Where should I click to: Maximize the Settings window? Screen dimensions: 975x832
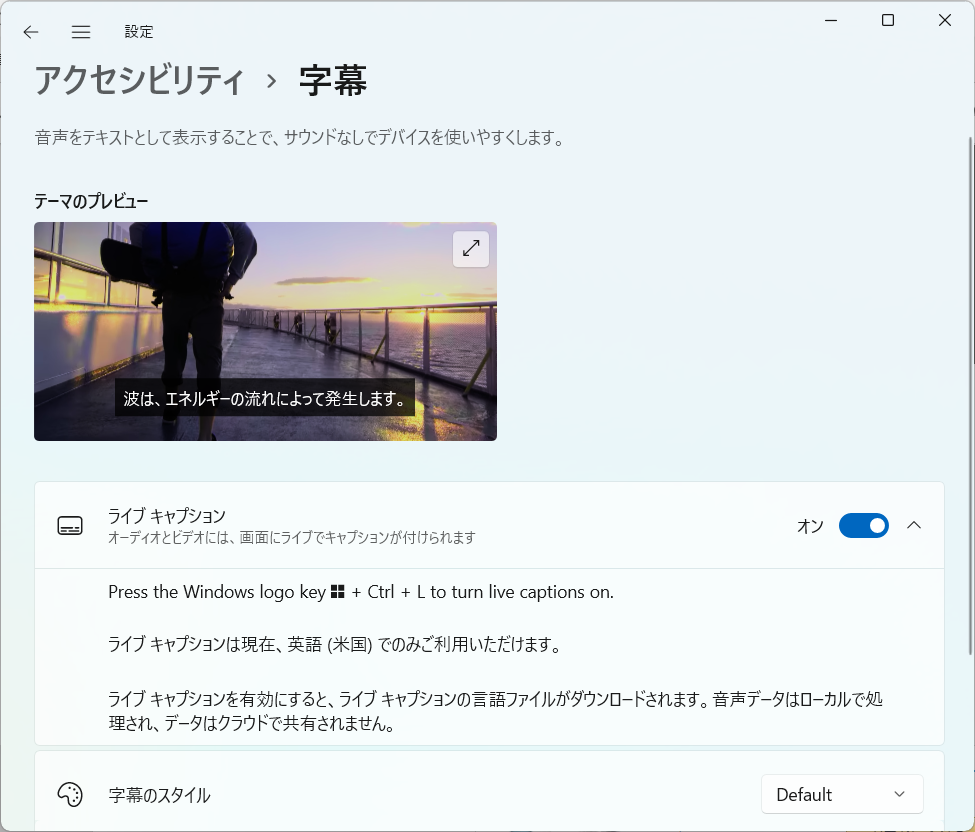pos(886,19)
